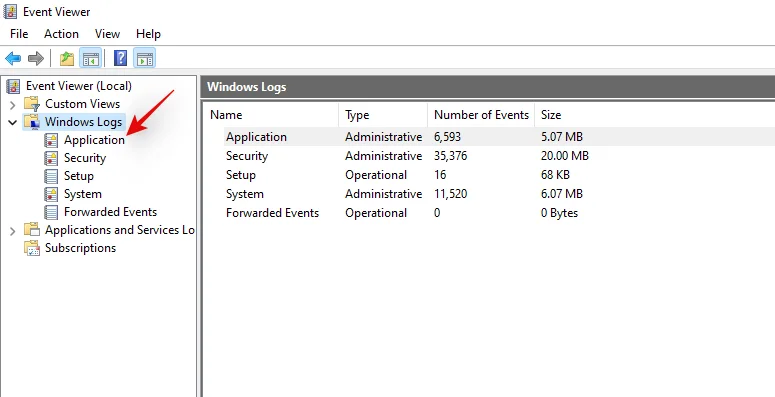Click the Custom Views folder icon

32,104
